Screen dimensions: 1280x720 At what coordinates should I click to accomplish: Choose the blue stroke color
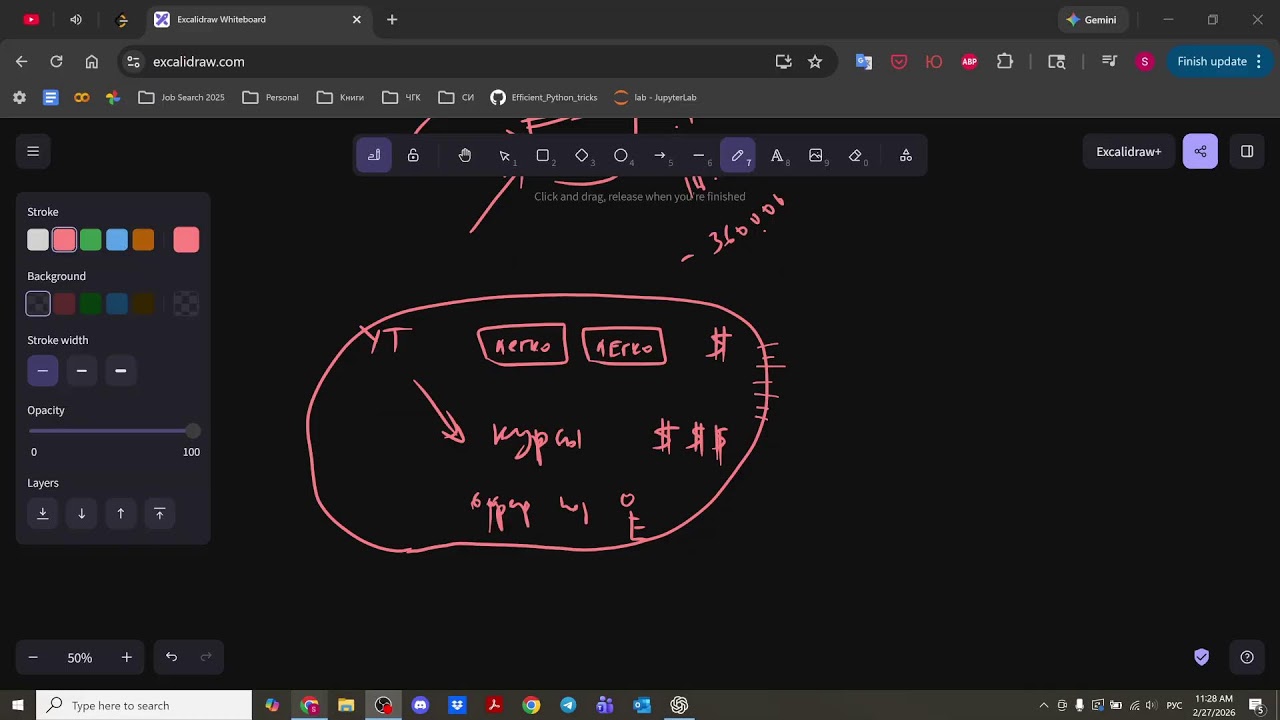[117, 240]
